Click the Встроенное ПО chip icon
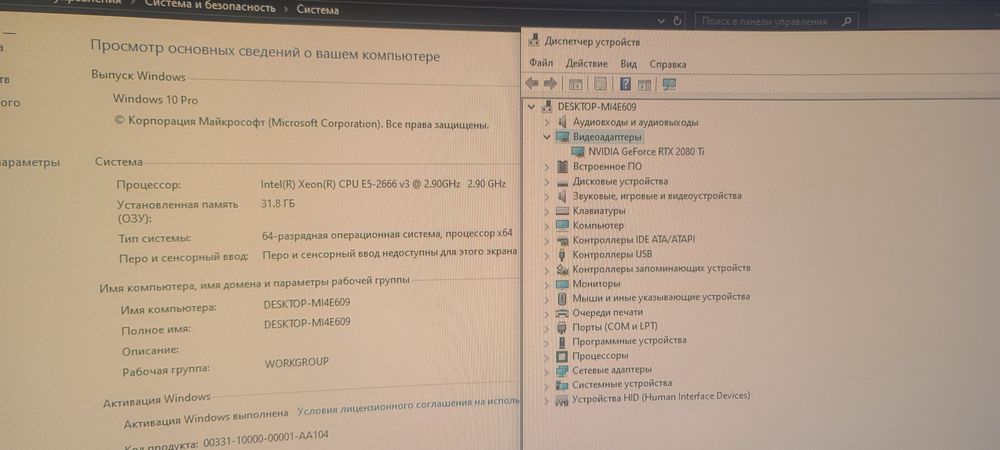The image size is (1000, 450). click(562, 166)
